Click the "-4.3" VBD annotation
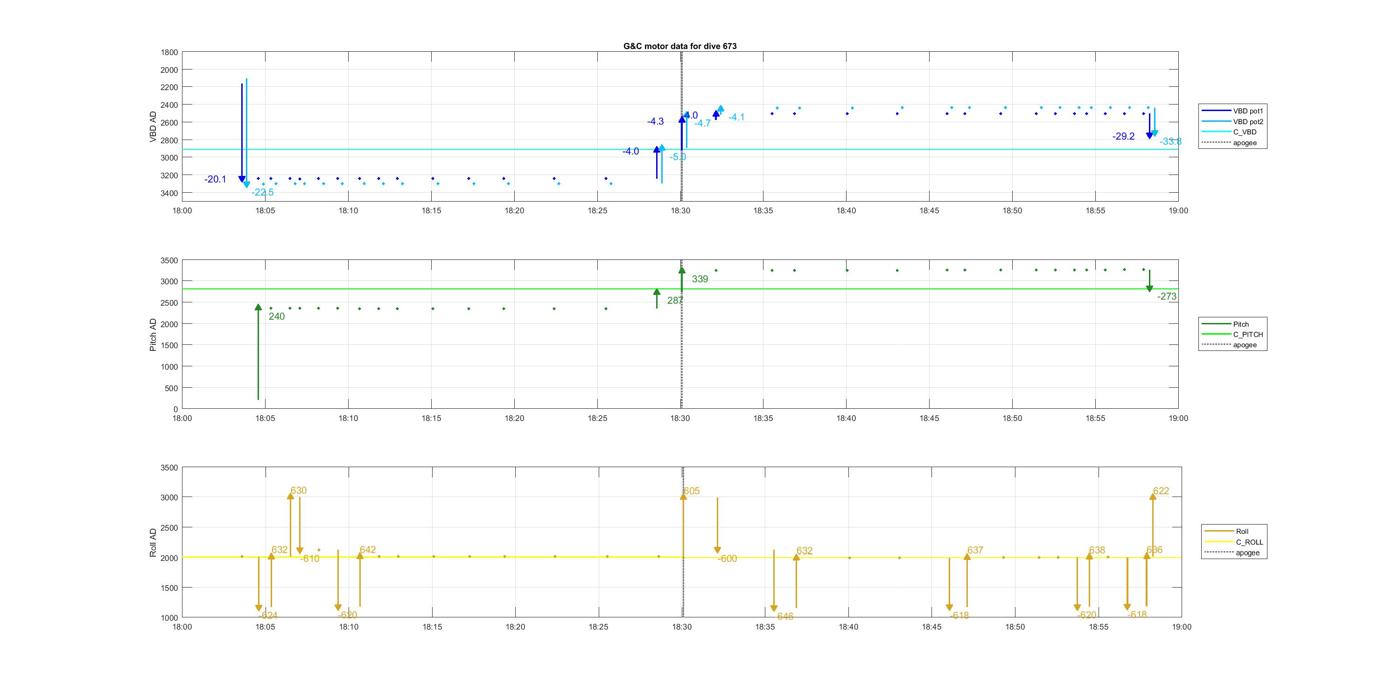The width and height of the screenshot is (1400, 693). pos(655,122)
